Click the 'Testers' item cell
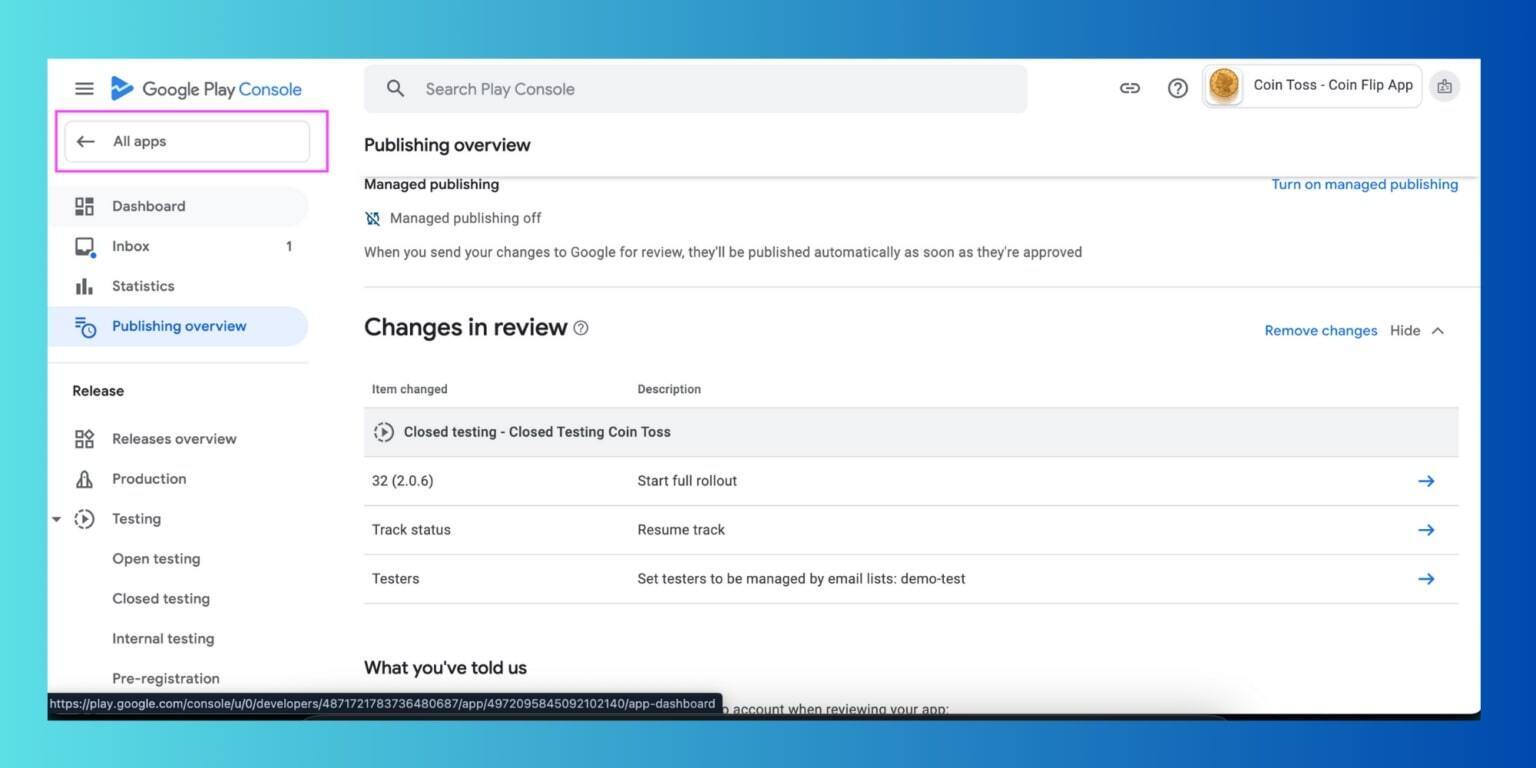 click(396, 579)
